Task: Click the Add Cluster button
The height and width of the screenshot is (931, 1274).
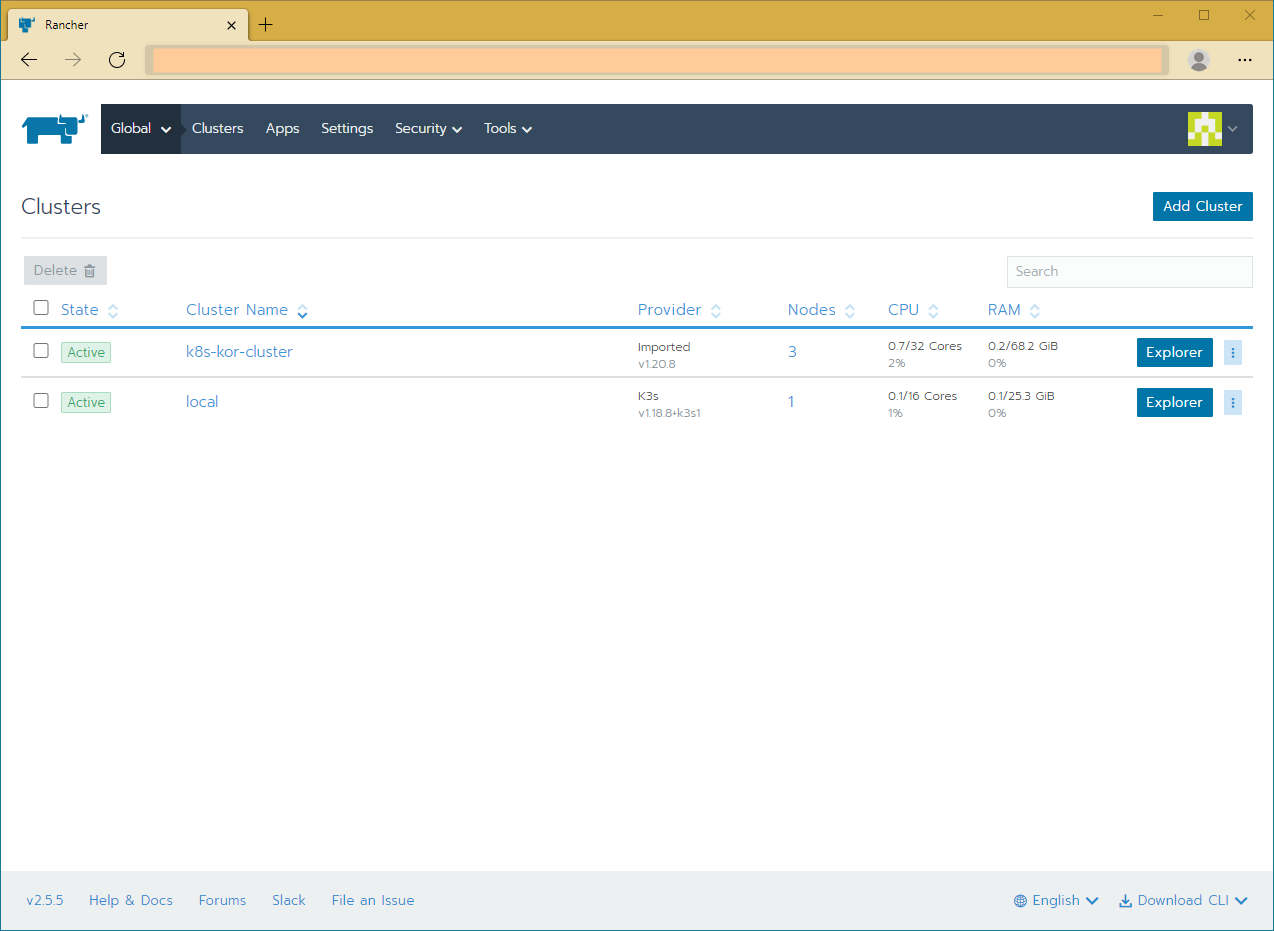Action: [x=1202, y=206]
